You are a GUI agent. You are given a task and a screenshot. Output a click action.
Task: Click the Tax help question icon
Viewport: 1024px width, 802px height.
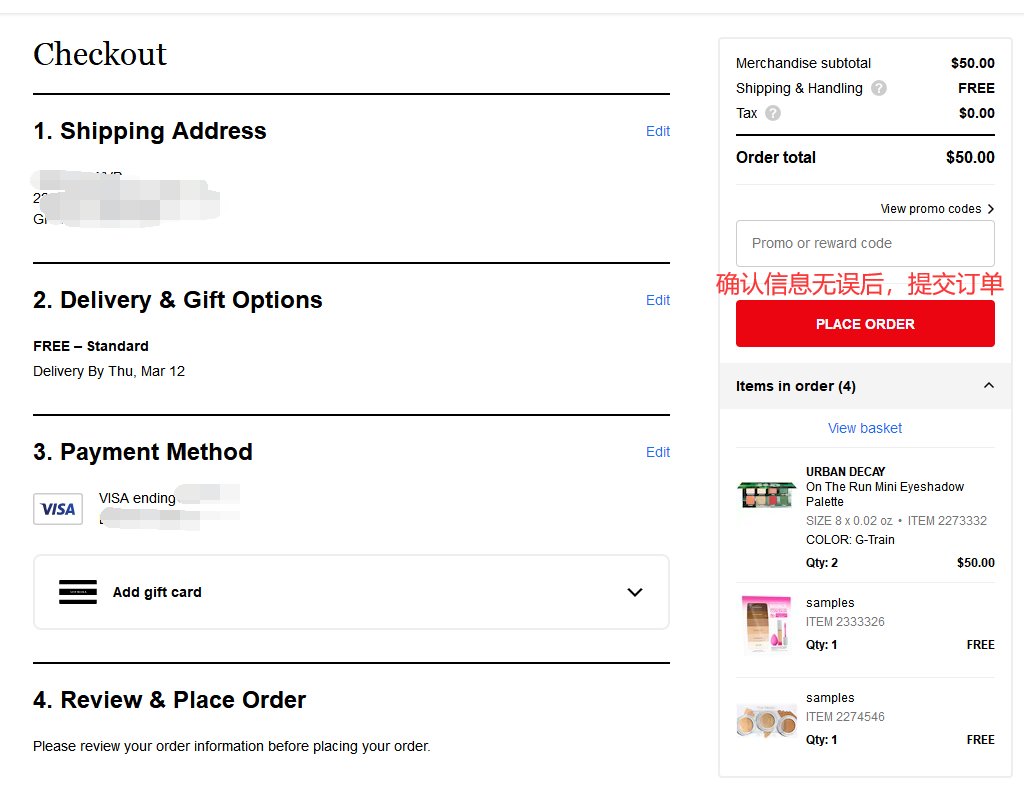coord(773,113)
